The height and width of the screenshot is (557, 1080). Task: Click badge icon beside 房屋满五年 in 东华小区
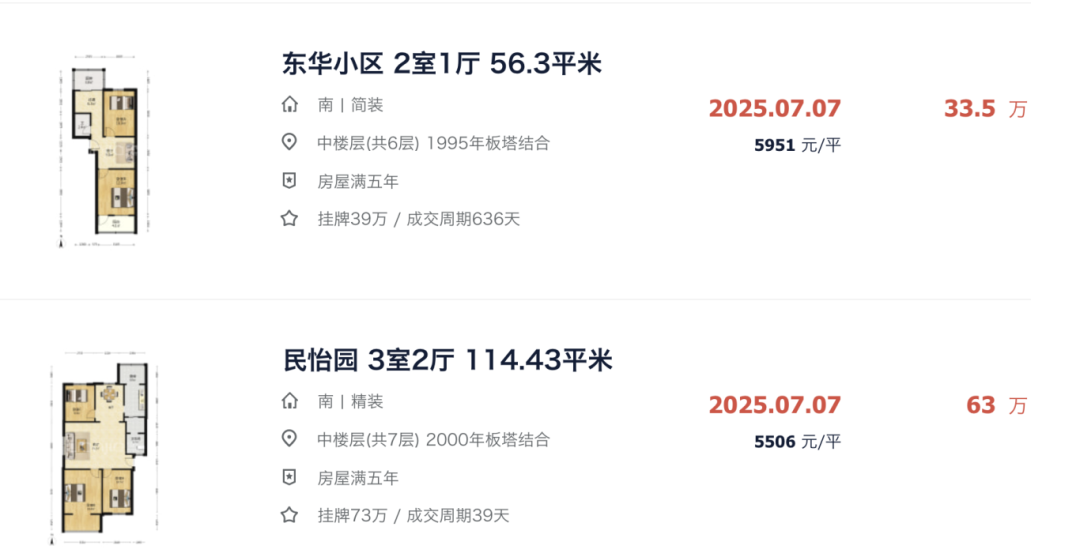pyautogui.click(x=290, y=181)
